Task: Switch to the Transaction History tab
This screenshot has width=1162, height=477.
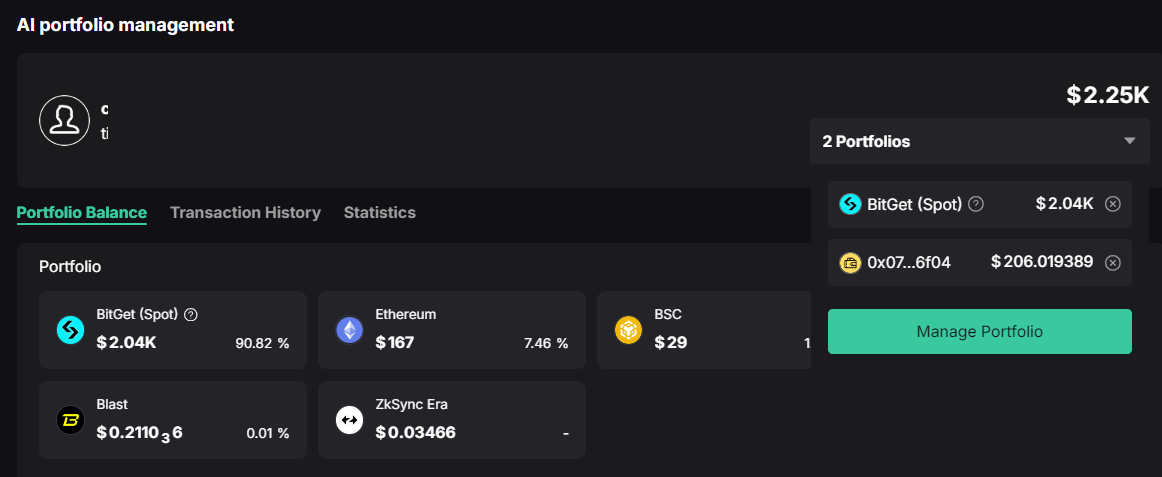Action: (x=245, y=212)
